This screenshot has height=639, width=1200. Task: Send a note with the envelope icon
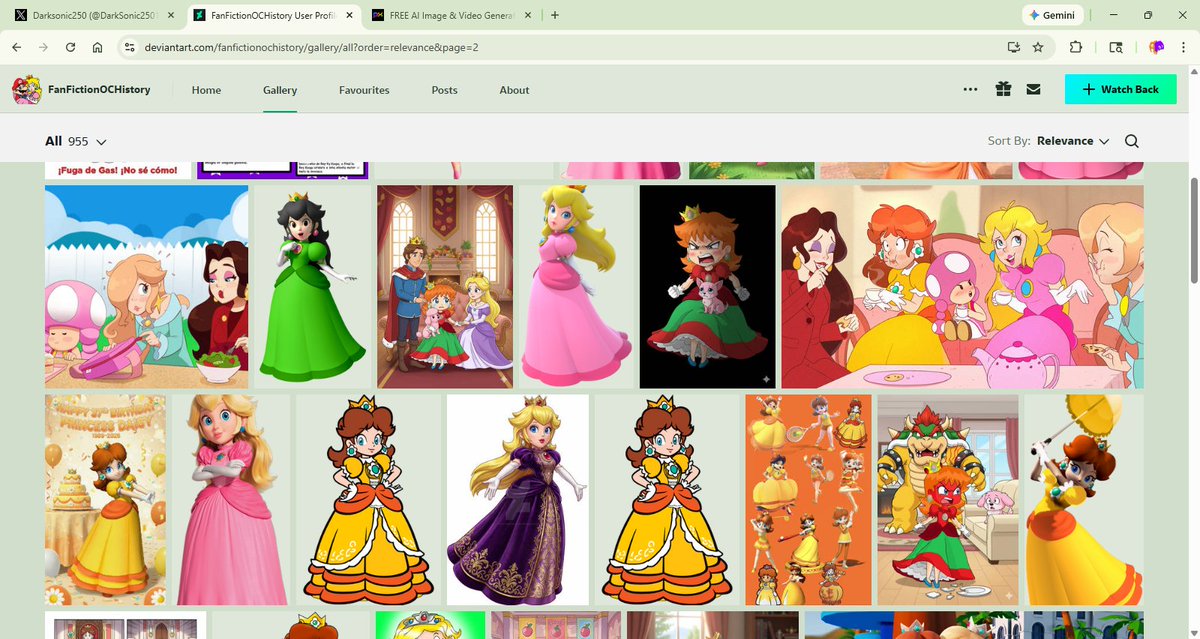coord(1033,89)
